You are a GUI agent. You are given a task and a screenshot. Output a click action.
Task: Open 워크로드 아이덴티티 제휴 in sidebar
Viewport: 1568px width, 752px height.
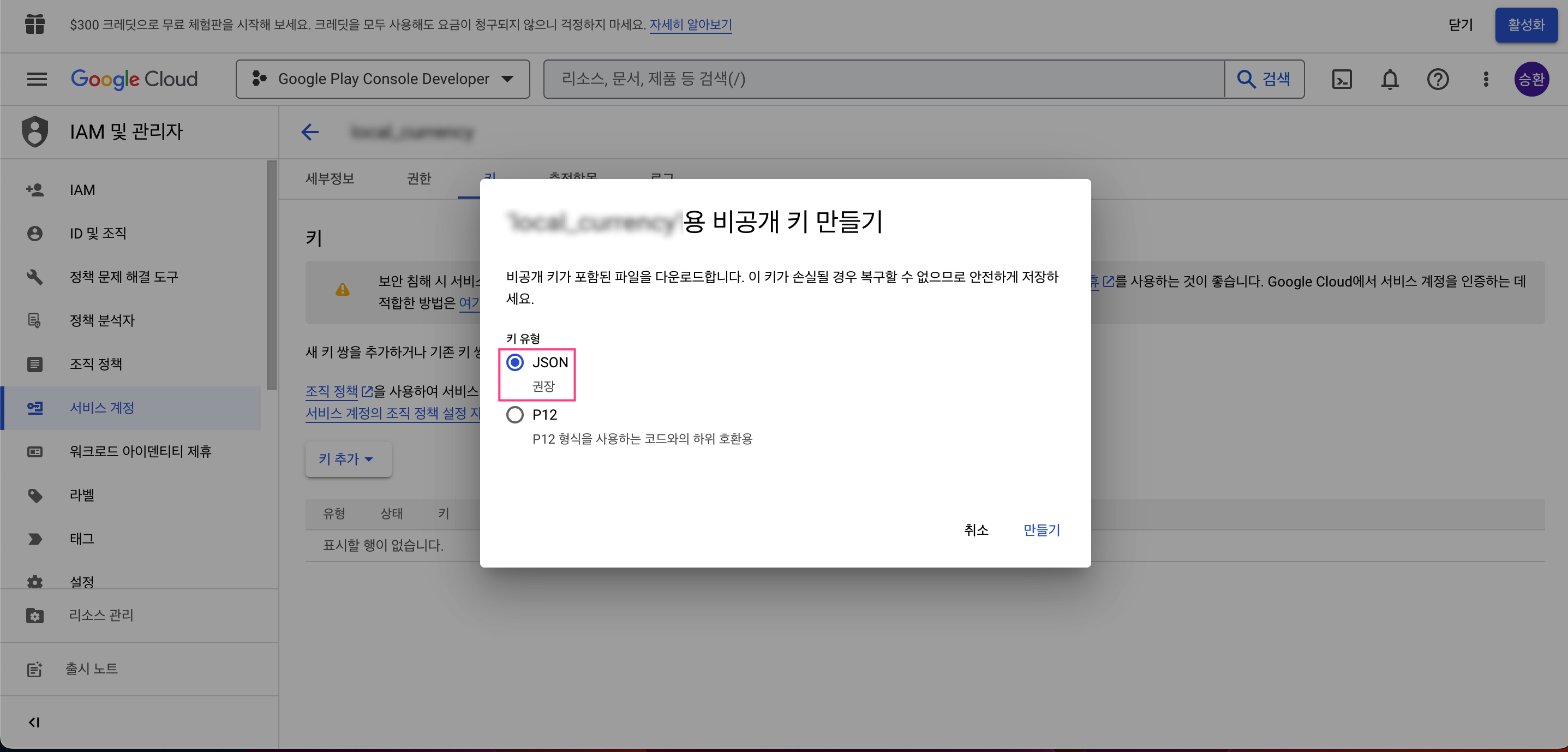140,451
